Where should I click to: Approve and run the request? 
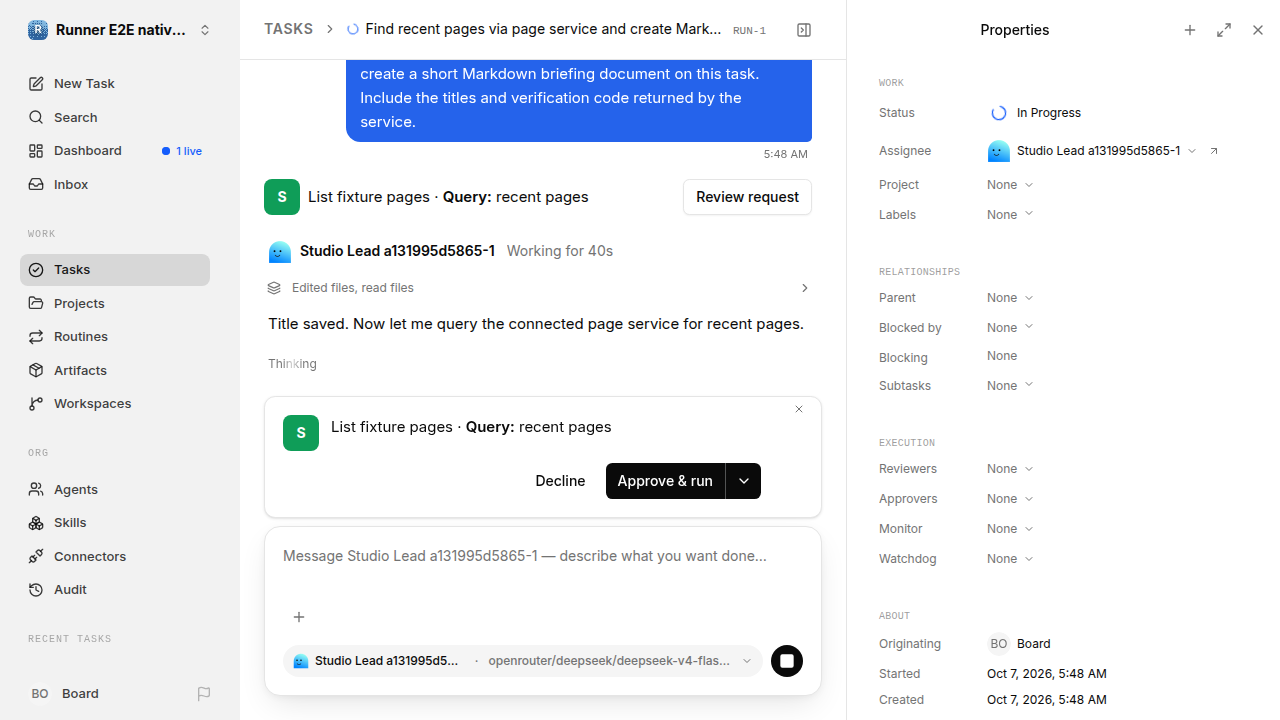click(665, 481)
